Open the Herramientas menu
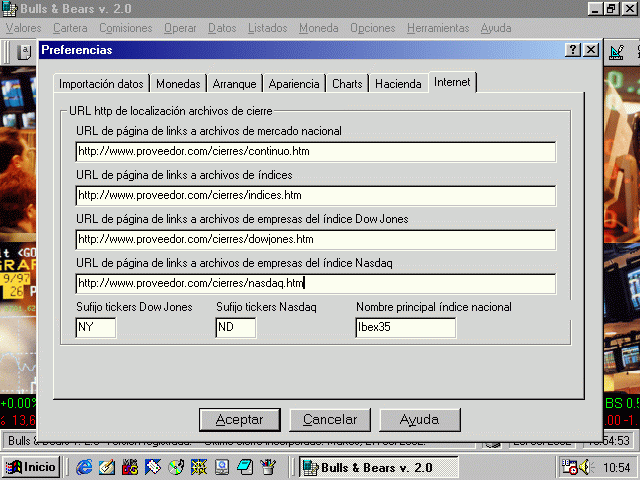This screenshot has width=640, height=480. click(x=438, y=28)
